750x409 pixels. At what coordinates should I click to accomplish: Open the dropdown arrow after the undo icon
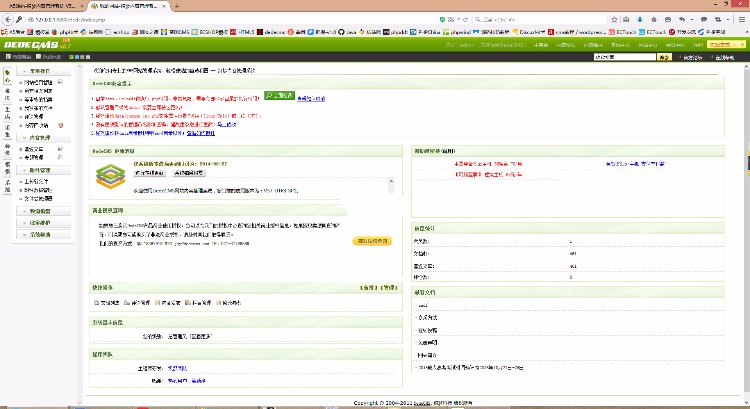point(692,20)
